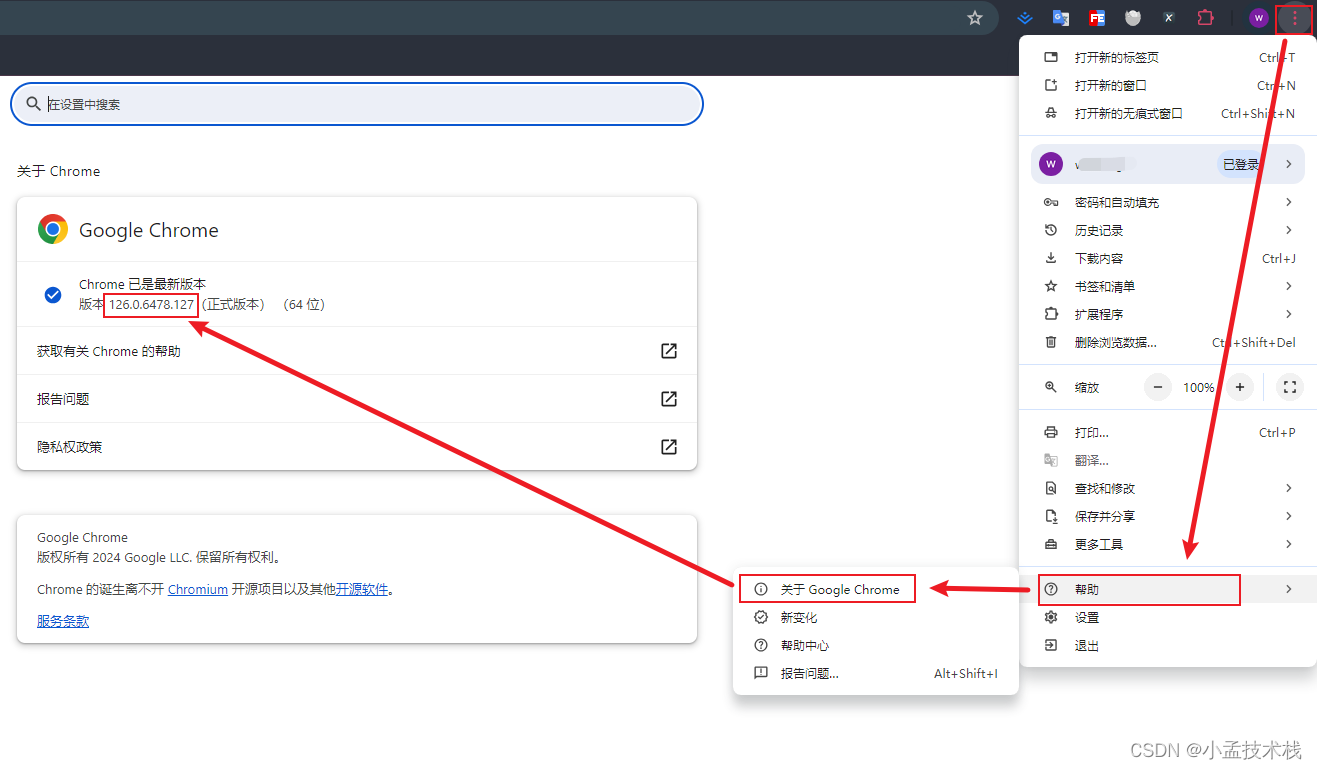Open 帮助中心 in the help submenu
1317x769 pixels.
tap(876, 645)
